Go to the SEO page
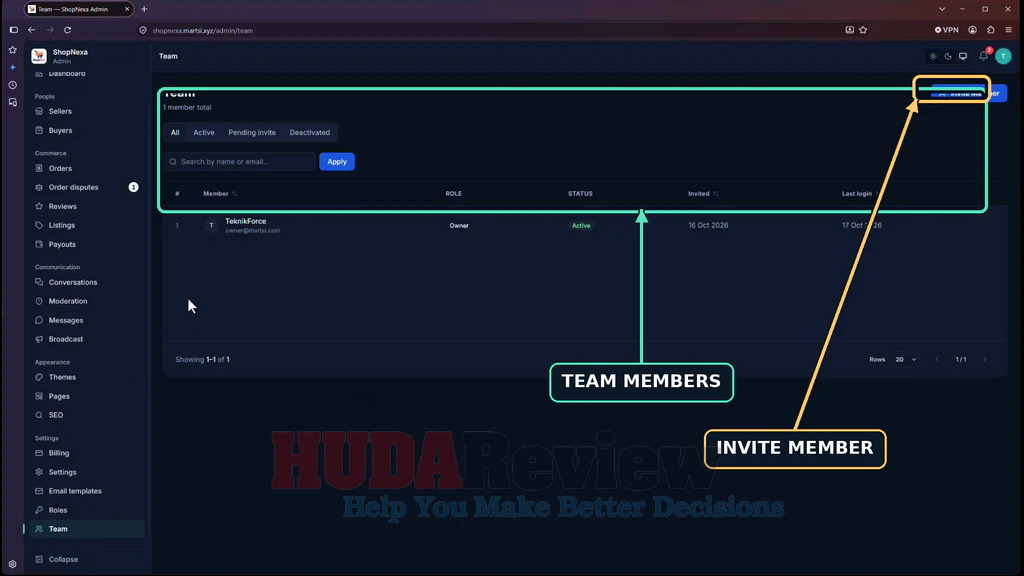Image resolution: width=1024 pixels, height=576 pixels. 56,415
